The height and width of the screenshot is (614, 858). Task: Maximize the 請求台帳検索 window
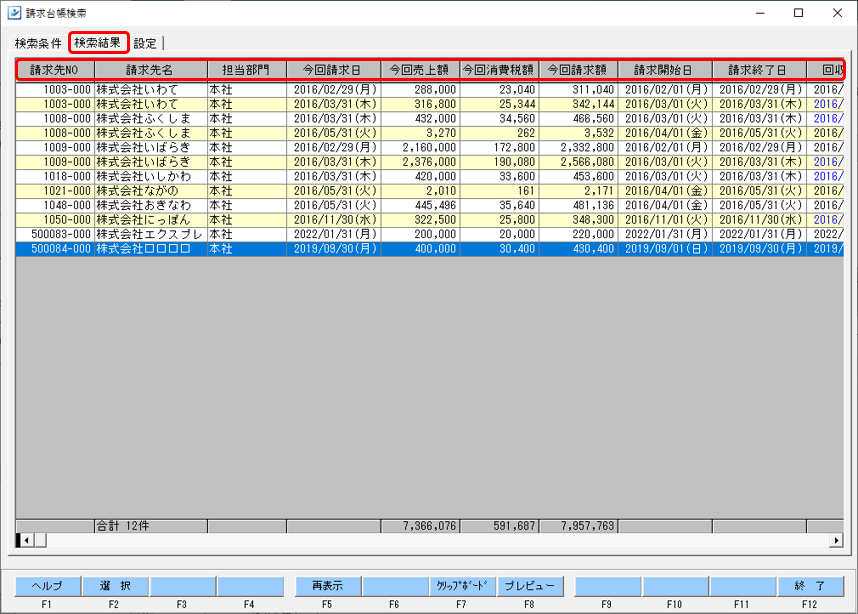click(798, 13)
